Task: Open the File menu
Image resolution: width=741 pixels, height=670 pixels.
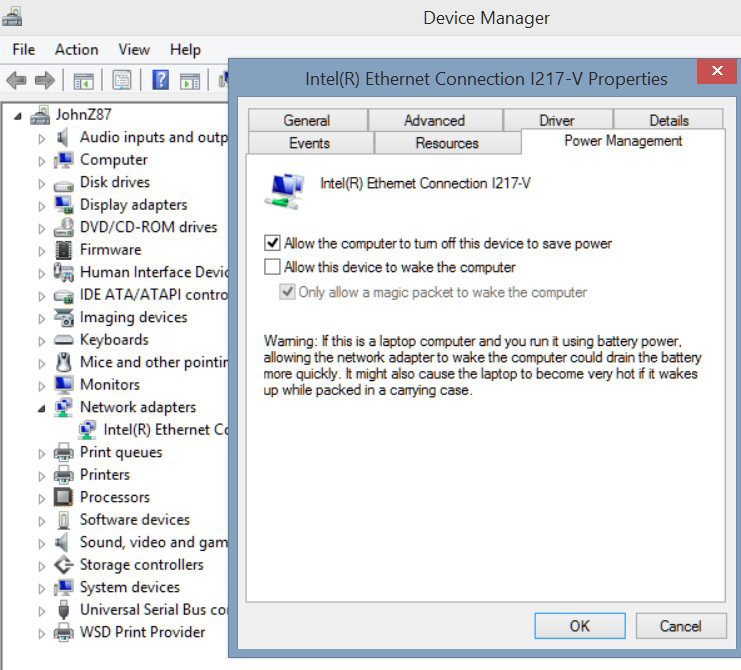Action: tap(24, 50)
